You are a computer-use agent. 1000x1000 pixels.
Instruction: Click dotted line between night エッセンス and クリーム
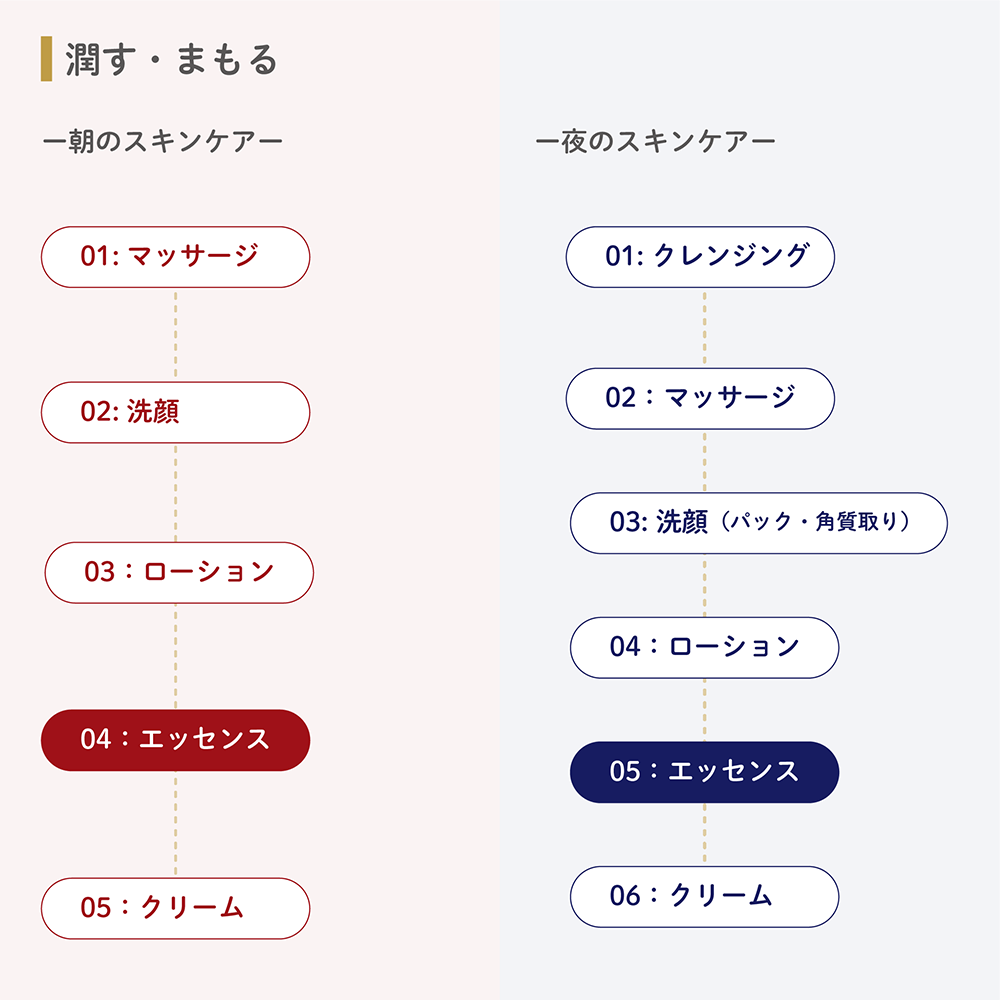point(704,835)
